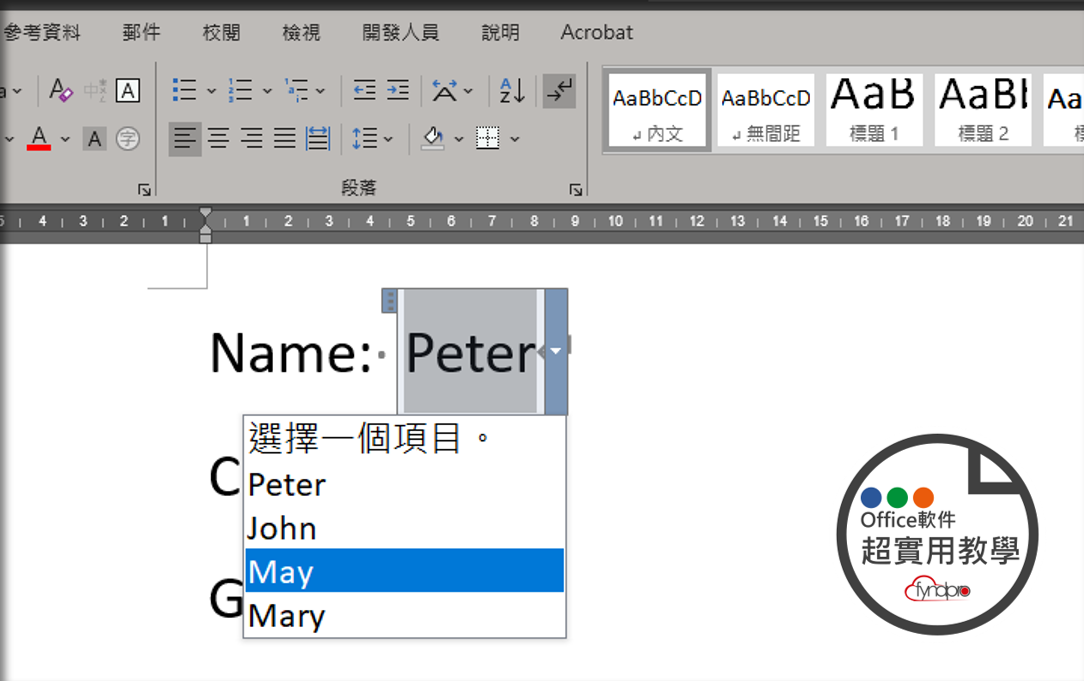
Task: Click the indent marker on the ruler
Action: [205, 225]
